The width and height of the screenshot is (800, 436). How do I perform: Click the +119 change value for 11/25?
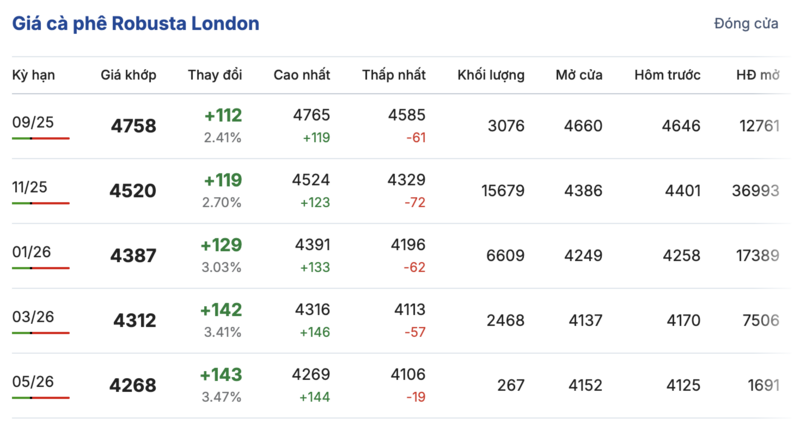point(222,181)
